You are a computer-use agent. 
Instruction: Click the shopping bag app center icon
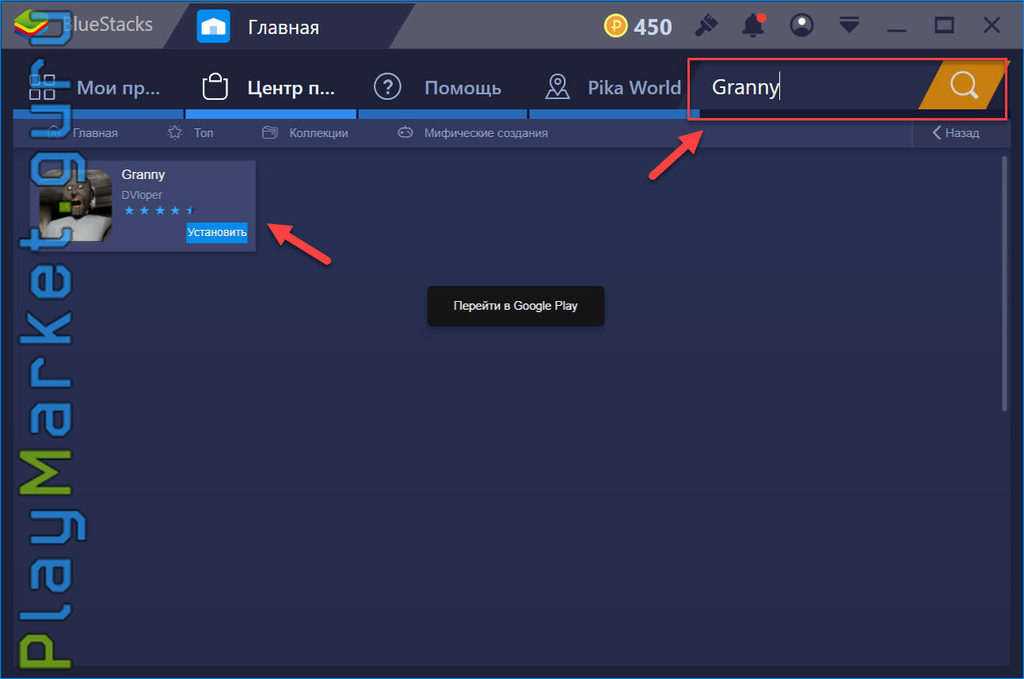point(215,86)
